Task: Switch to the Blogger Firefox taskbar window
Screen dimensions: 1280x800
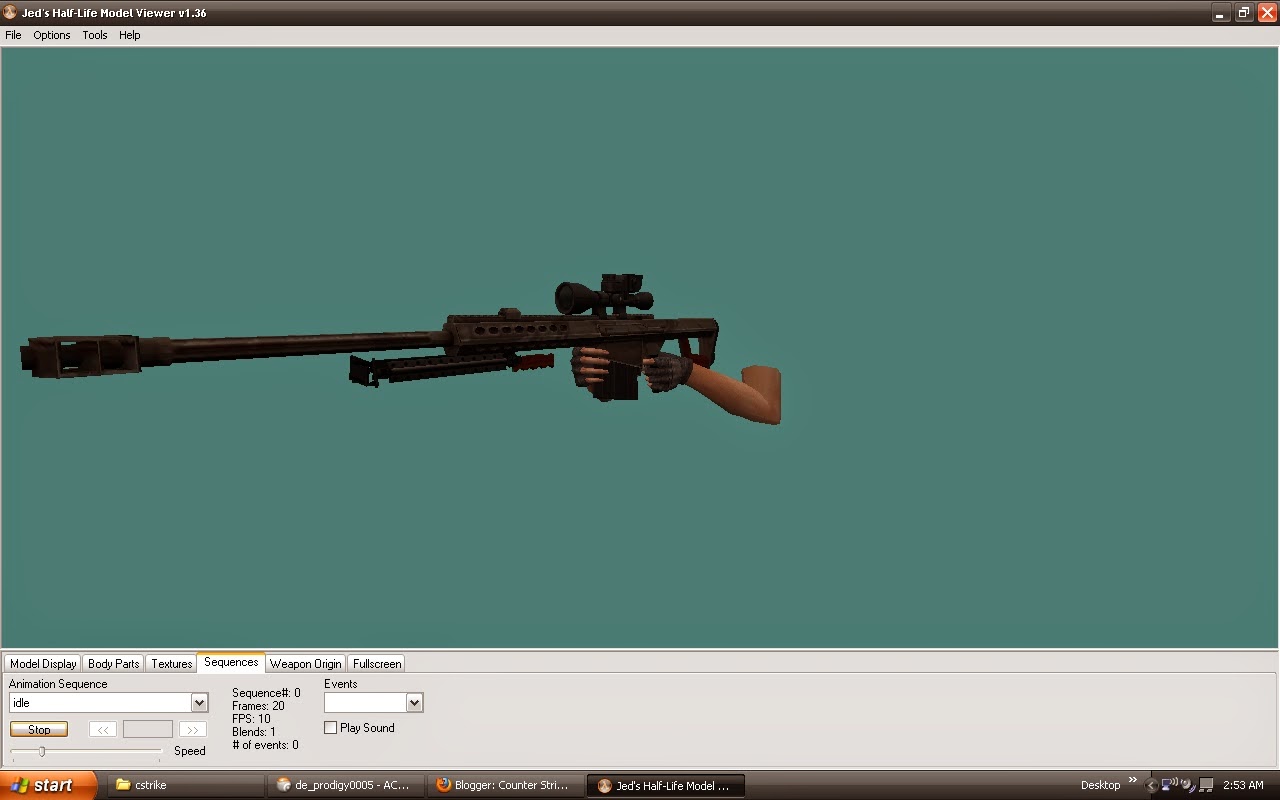Action: (x=504, y=785)
